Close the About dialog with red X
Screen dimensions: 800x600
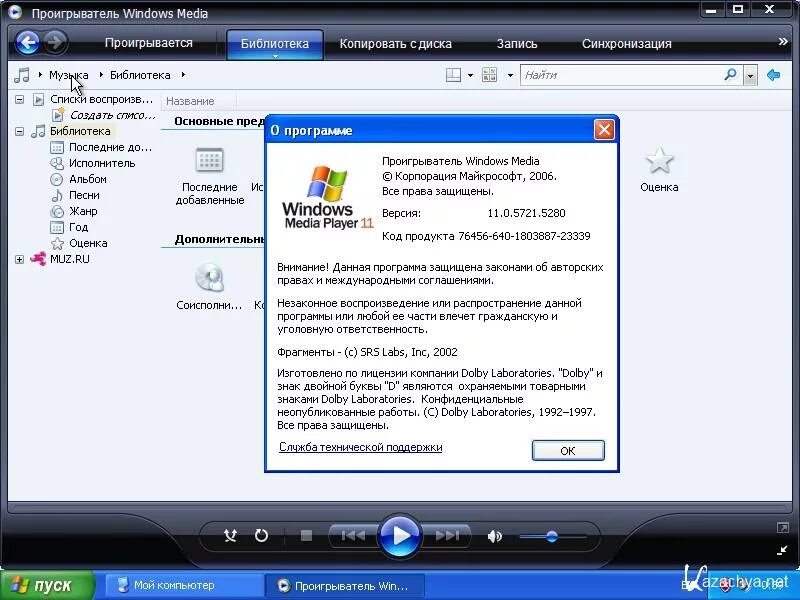pos(604,130)
